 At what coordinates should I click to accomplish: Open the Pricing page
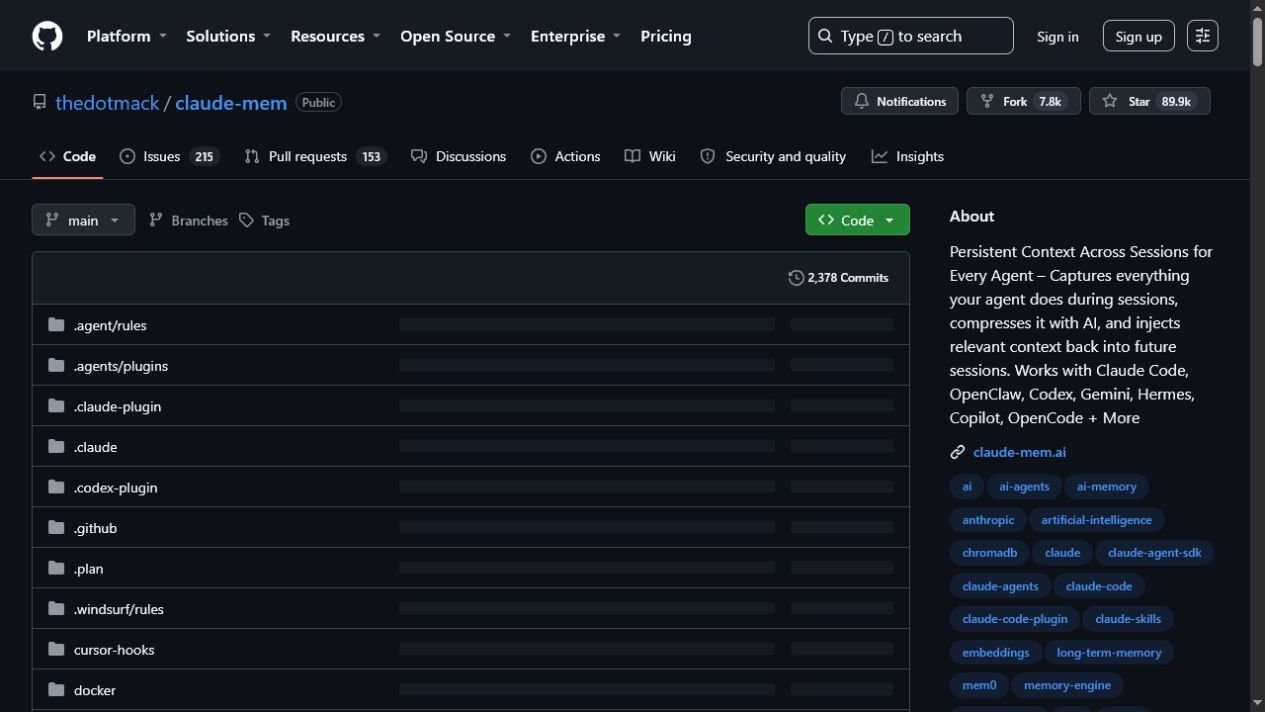(x=666, y=36)
